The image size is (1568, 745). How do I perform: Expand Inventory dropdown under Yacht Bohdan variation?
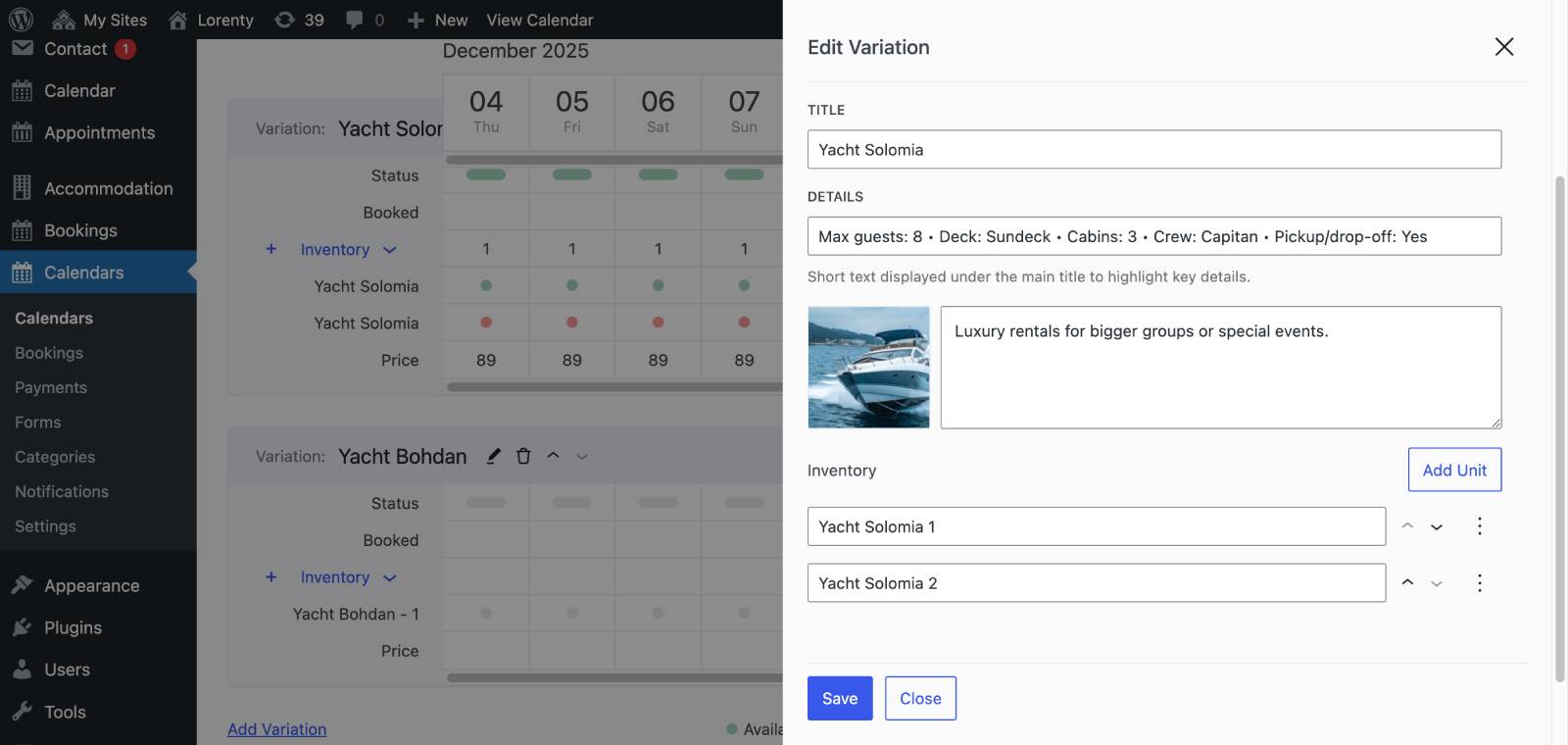[389, 578]
